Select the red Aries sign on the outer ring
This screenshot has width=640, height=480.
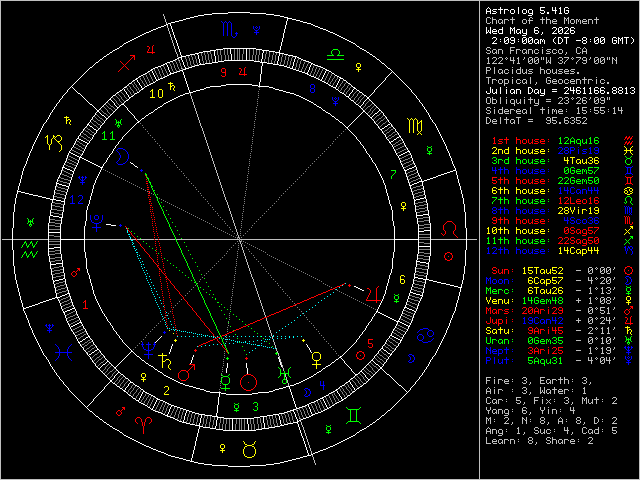tap(144, 425)
